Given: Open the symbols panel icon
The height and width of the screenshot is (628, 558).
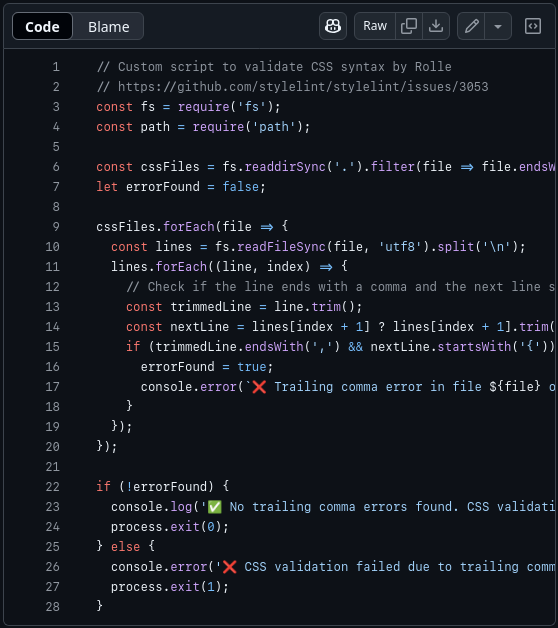Looking at the screenshot, I should click(533, 26).
